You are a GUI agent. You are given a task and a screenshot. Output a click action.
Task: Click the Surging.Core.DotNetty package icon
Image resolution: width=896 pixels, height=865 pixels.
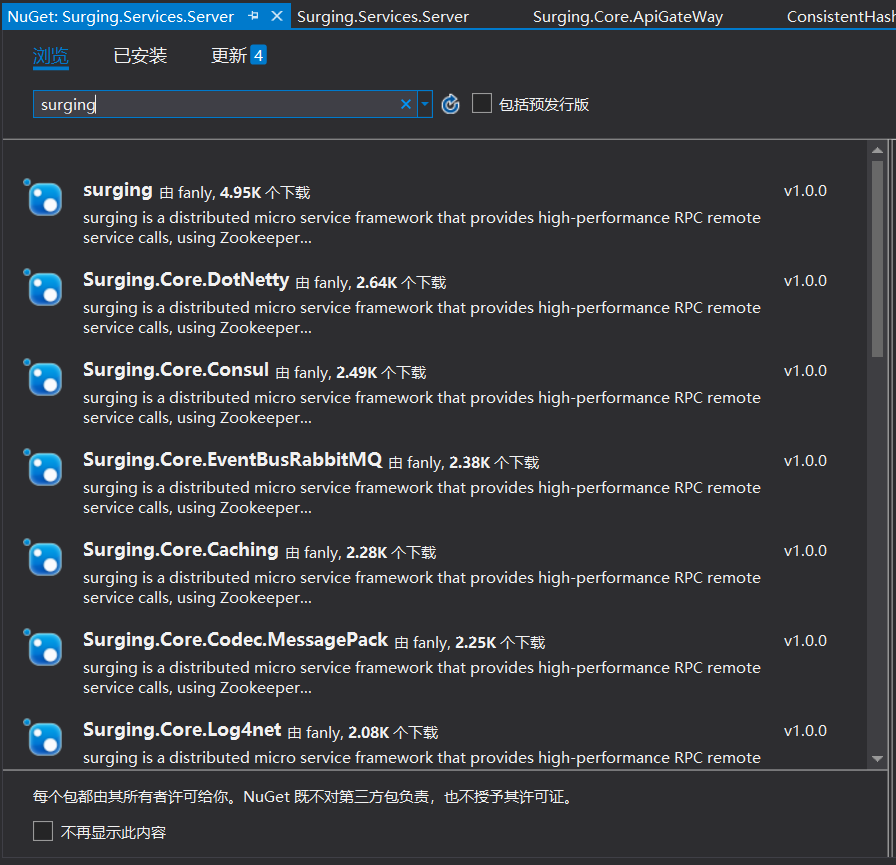coord(45,289)
